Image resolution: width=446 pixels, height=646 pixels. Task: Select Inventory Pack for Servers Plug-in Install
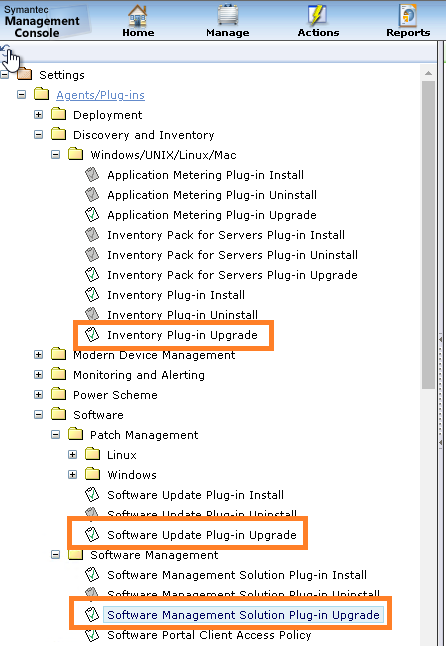click(226, 235)
